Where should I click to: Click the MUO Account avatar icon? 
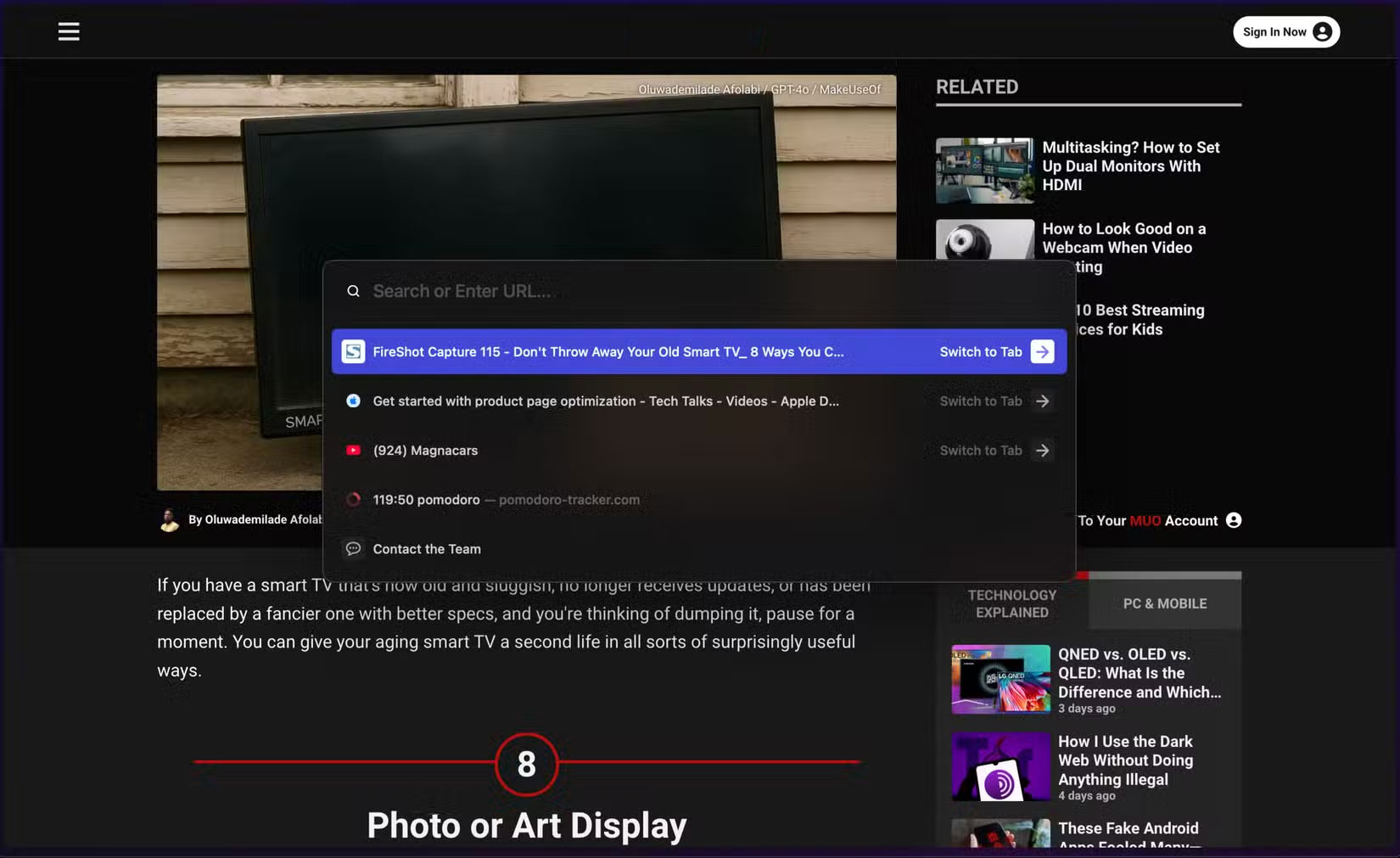[x=1233, y=520]
